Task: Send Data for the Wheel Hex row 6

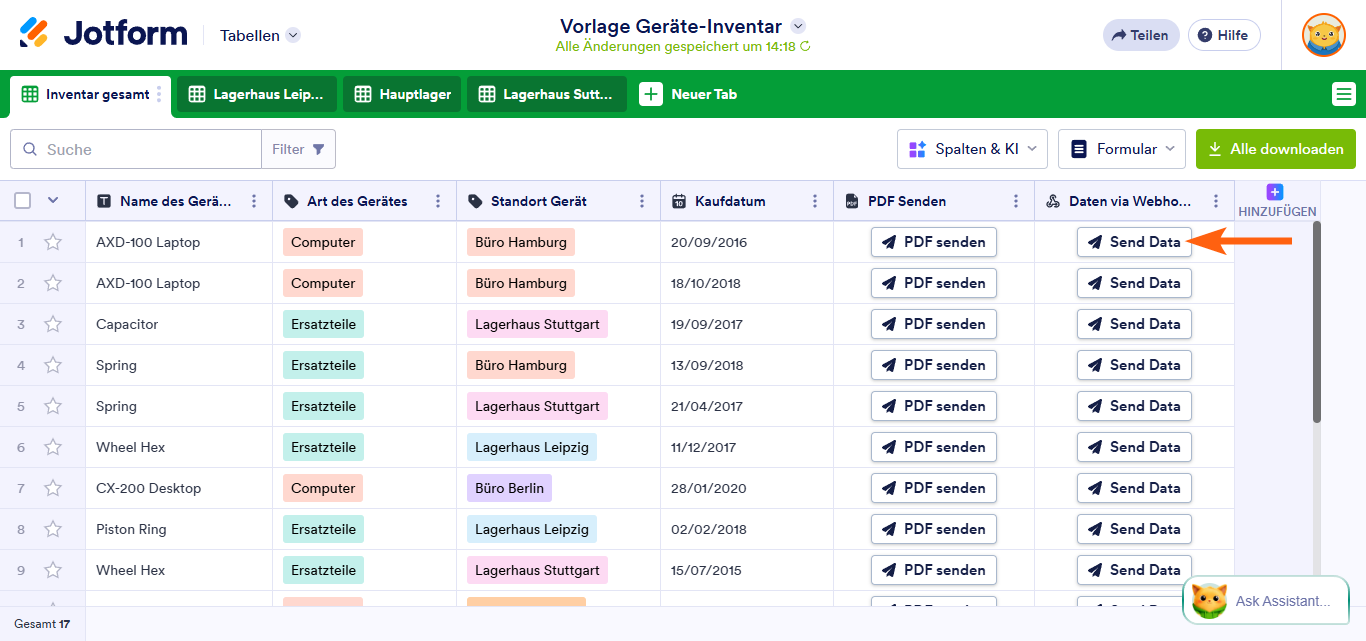Action: coord(1134,446)
